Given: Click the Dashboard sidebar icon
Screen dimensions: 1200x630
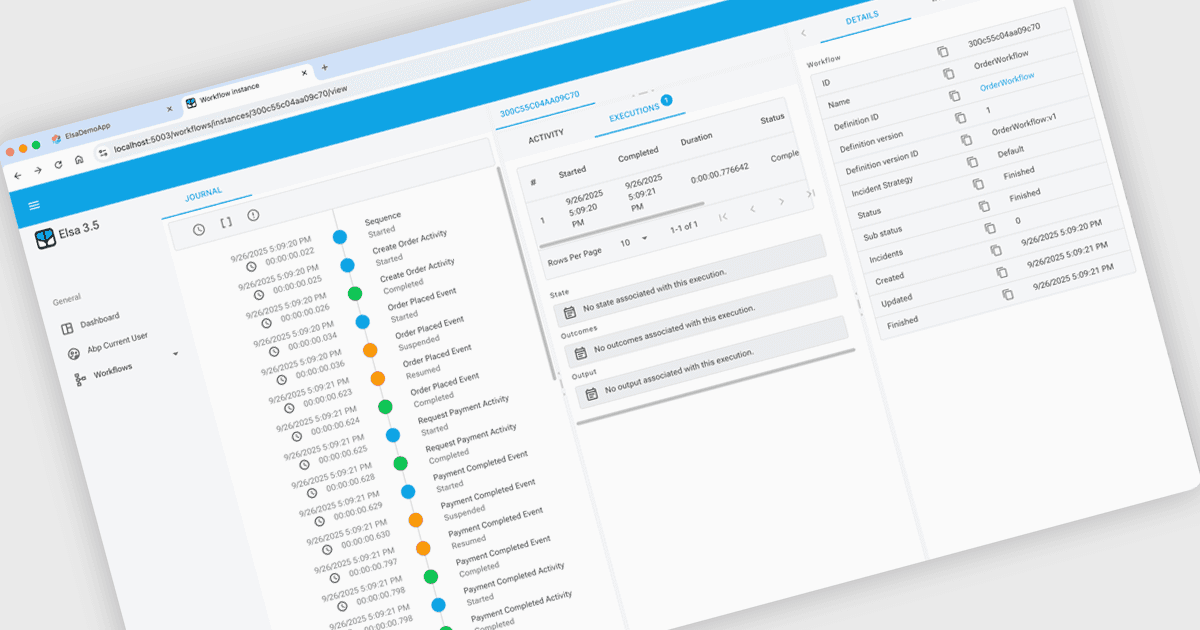Looking at the screenshot, I should 67,328.
